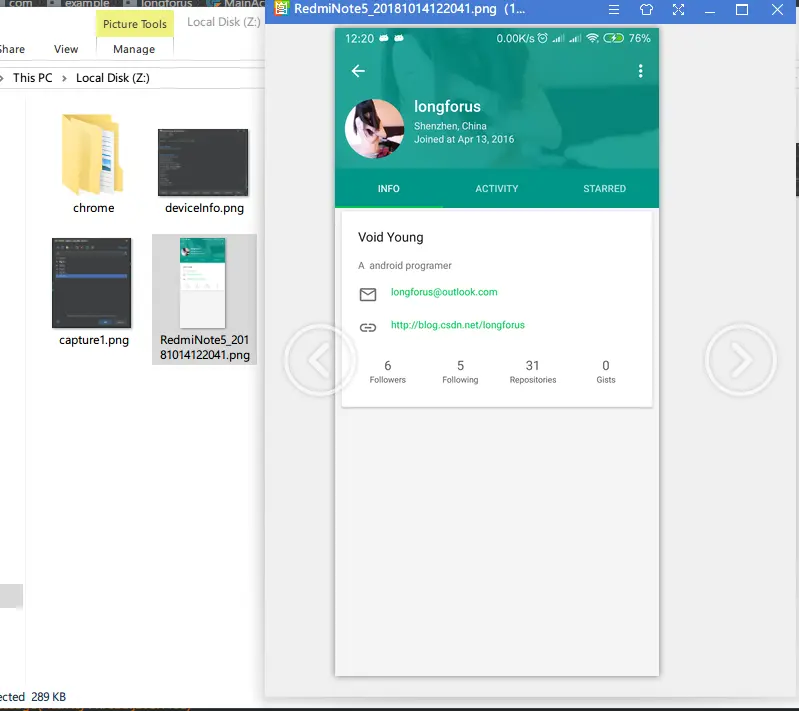Select the capture1.png thumbnail
799x711 pixels.
(x=92, y=283)
